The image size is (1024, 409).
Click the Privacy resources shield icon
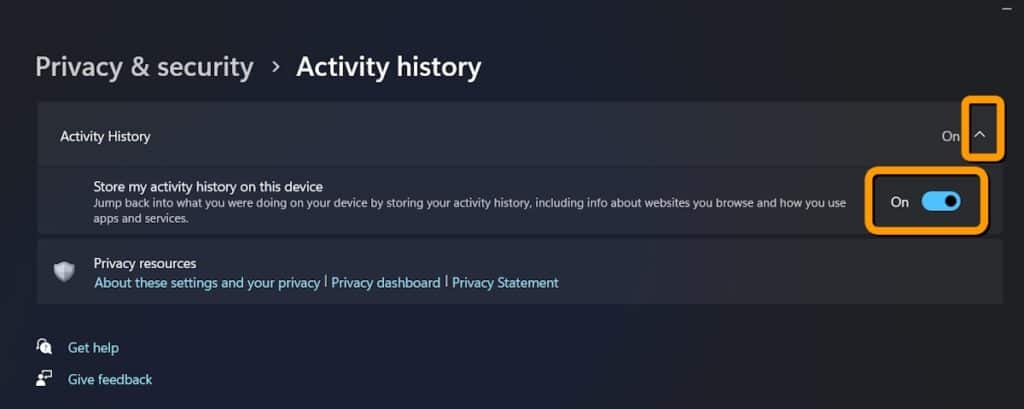pyautogui.click(x=65, y=272)
